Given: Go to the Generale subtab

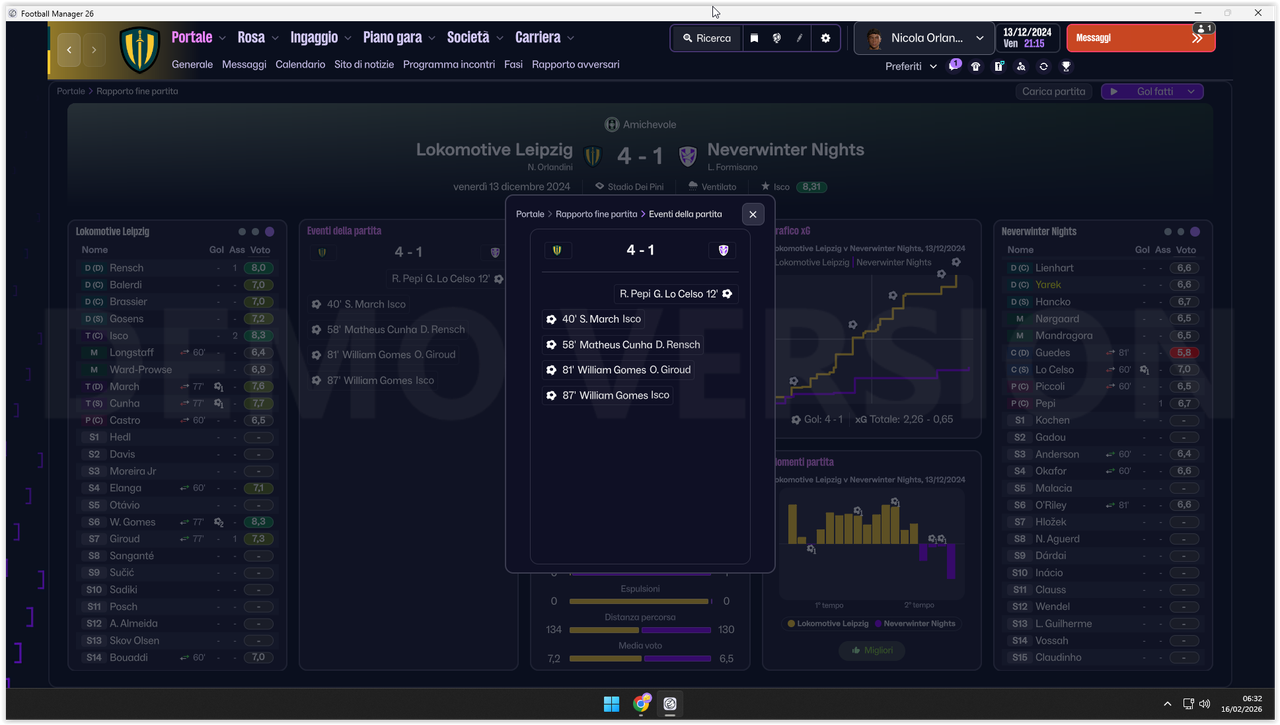Looking at the screenshot, I should [192, 64].
